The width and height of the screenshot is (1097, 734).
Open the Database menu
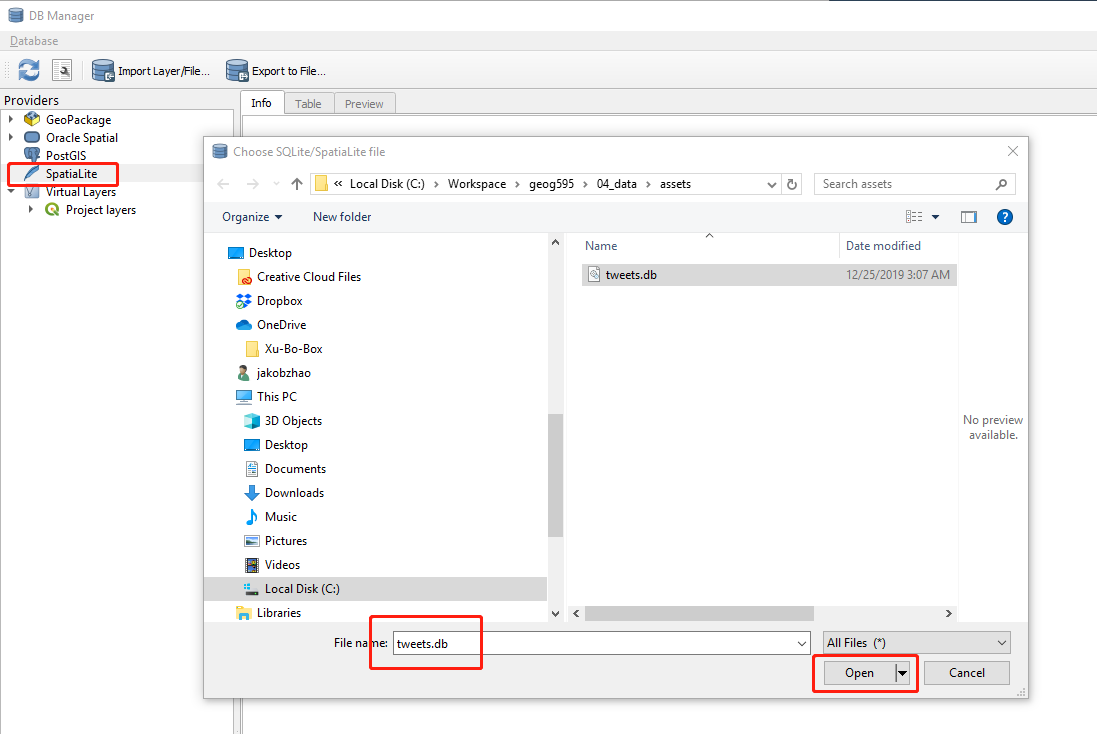(x=34, y=41)
